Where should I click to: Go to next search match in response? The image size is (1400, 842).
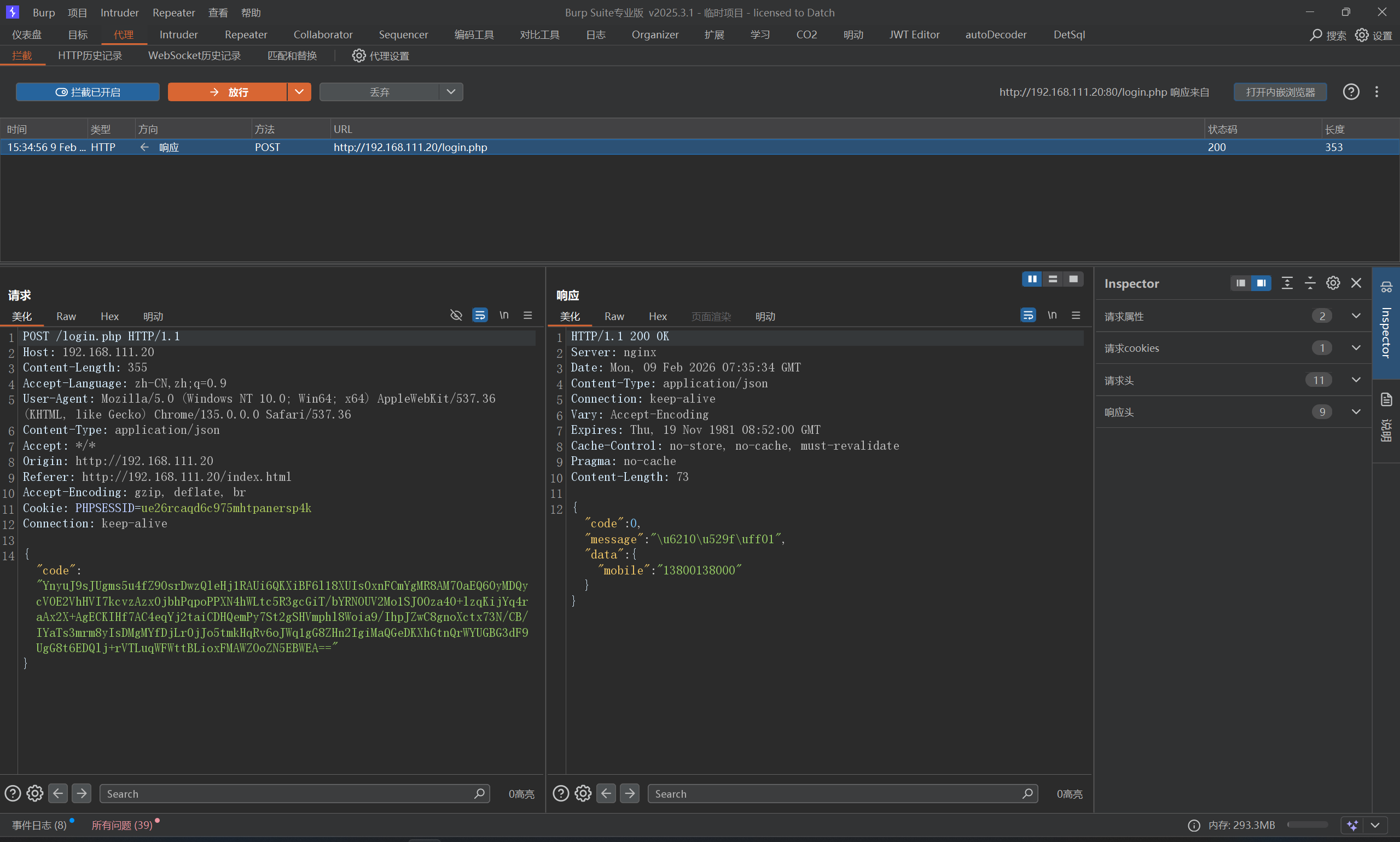click(630, 793)
